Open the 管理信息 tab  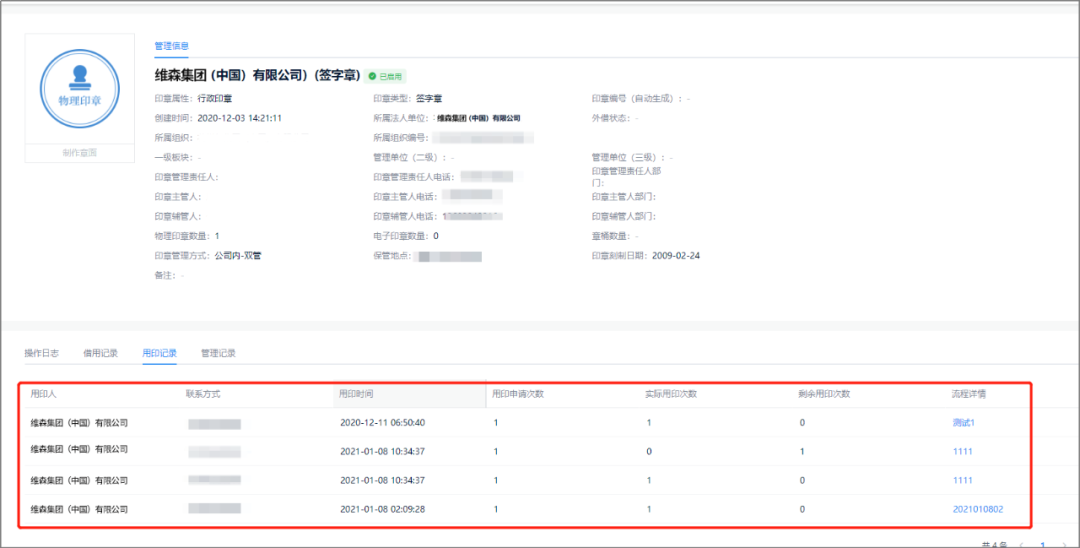[172, 46]
